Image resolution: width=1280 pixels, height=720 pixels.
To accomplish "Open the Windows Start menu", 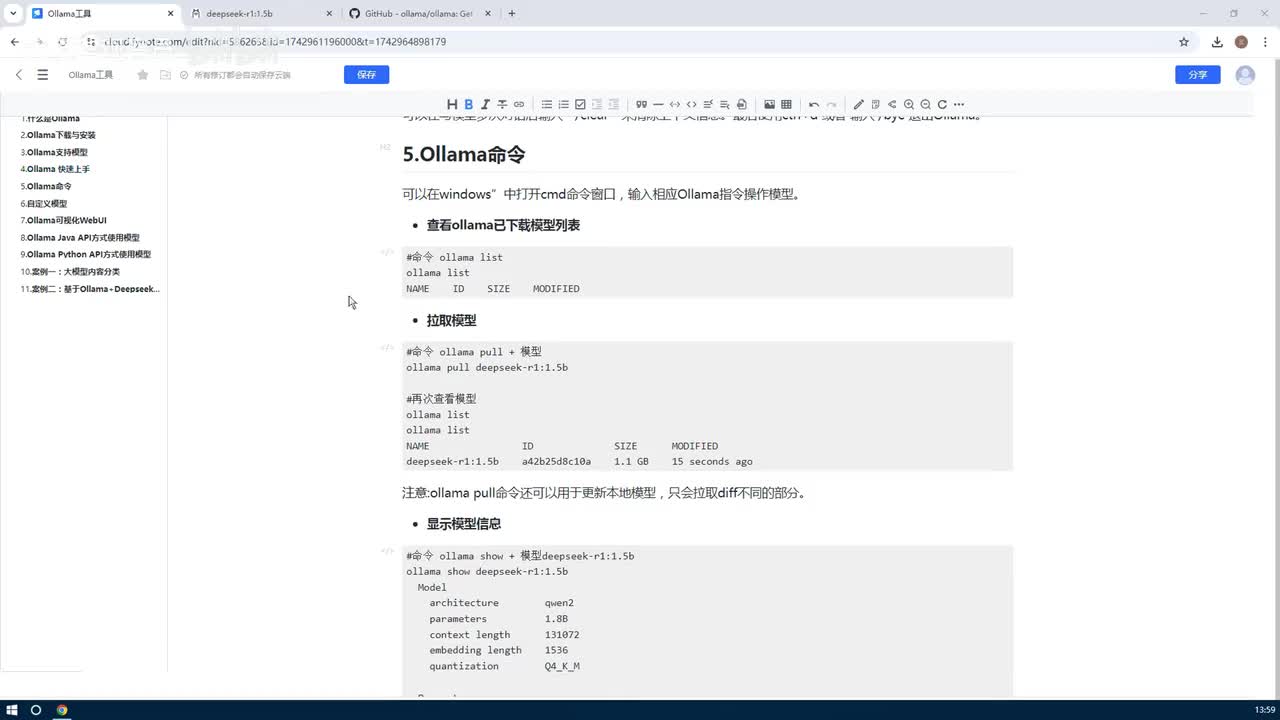I will (x=11, y=710).
